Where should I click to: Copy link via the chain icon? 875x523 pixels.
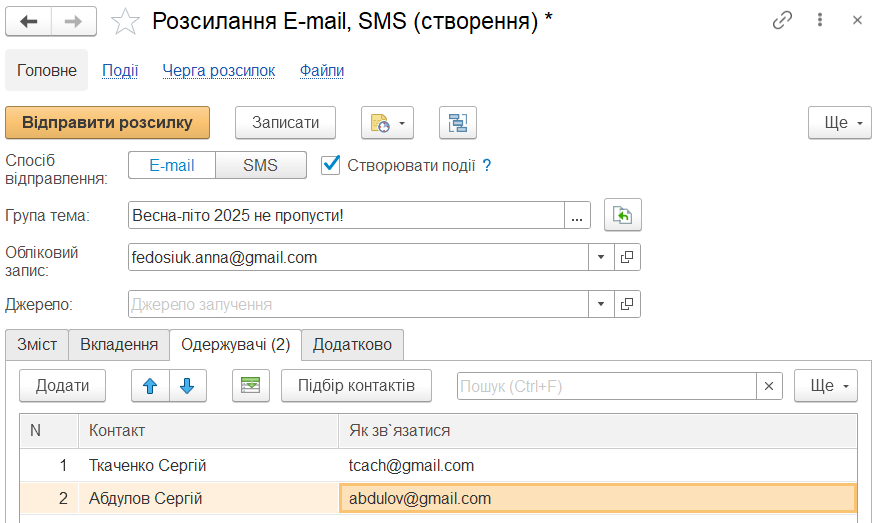[782, 21]
